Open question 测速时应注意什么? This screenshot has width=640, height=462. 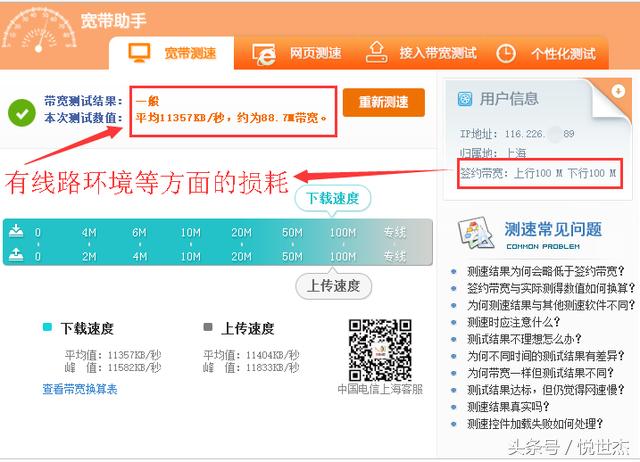click(x=514, y=322)
